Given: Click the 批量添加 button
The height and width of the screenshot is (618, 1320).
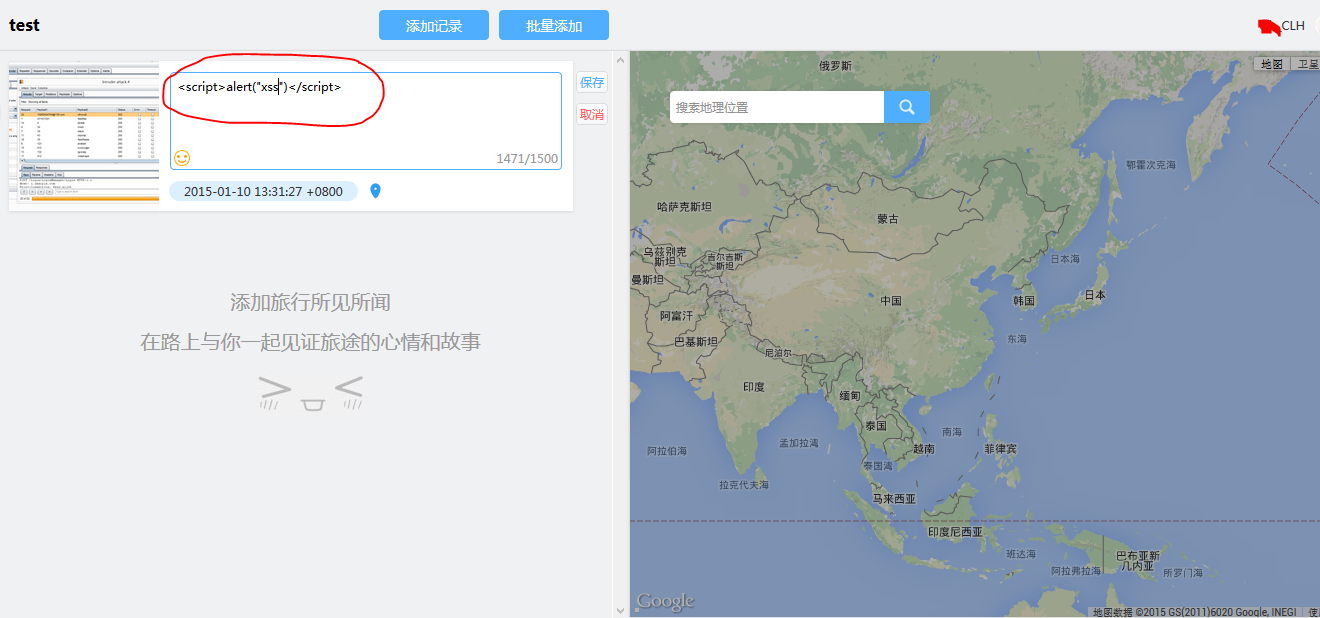Looking at the screenshot, I should click(x=554, y=25).
